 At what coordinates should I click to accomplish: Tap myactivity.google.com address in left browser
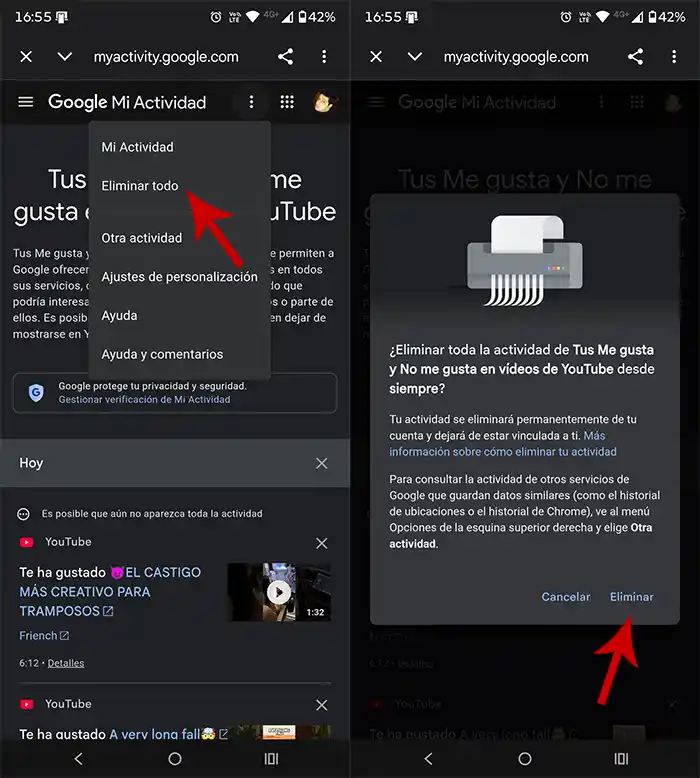[166, 57]
